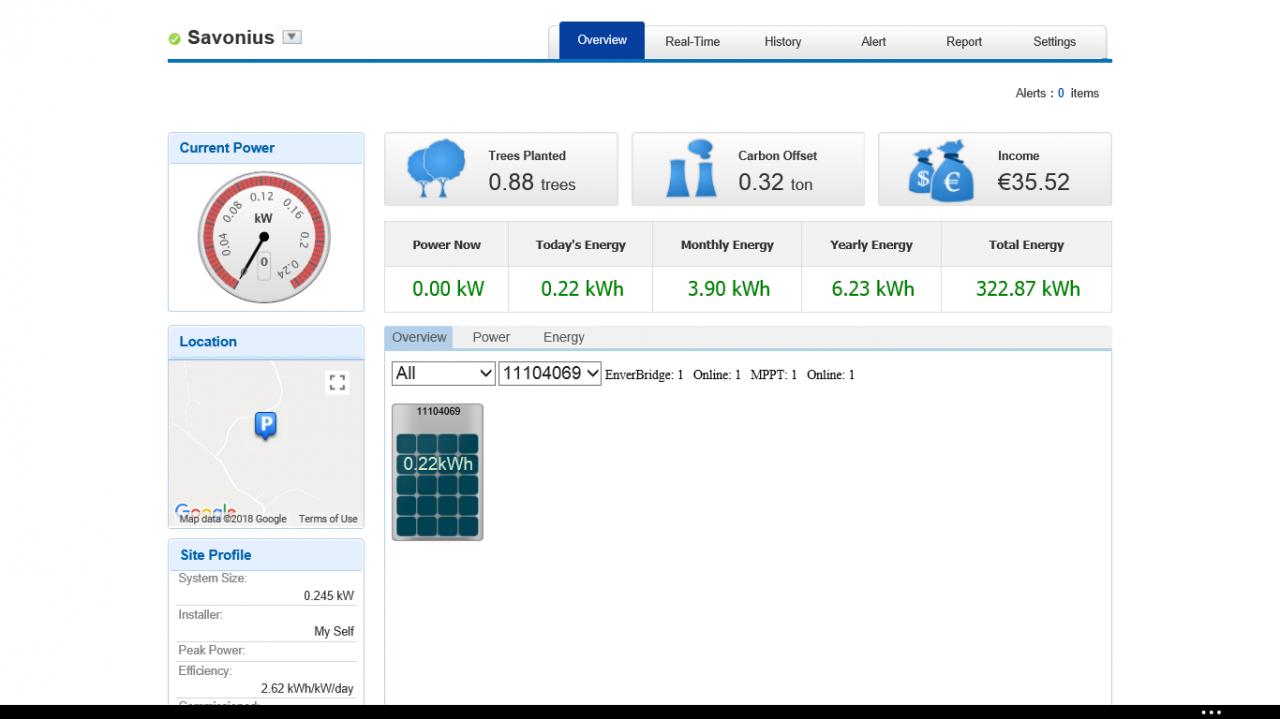Click the green status check icon beside Savonius
This screenshot has width=1280, height=719.
[174, 39]
